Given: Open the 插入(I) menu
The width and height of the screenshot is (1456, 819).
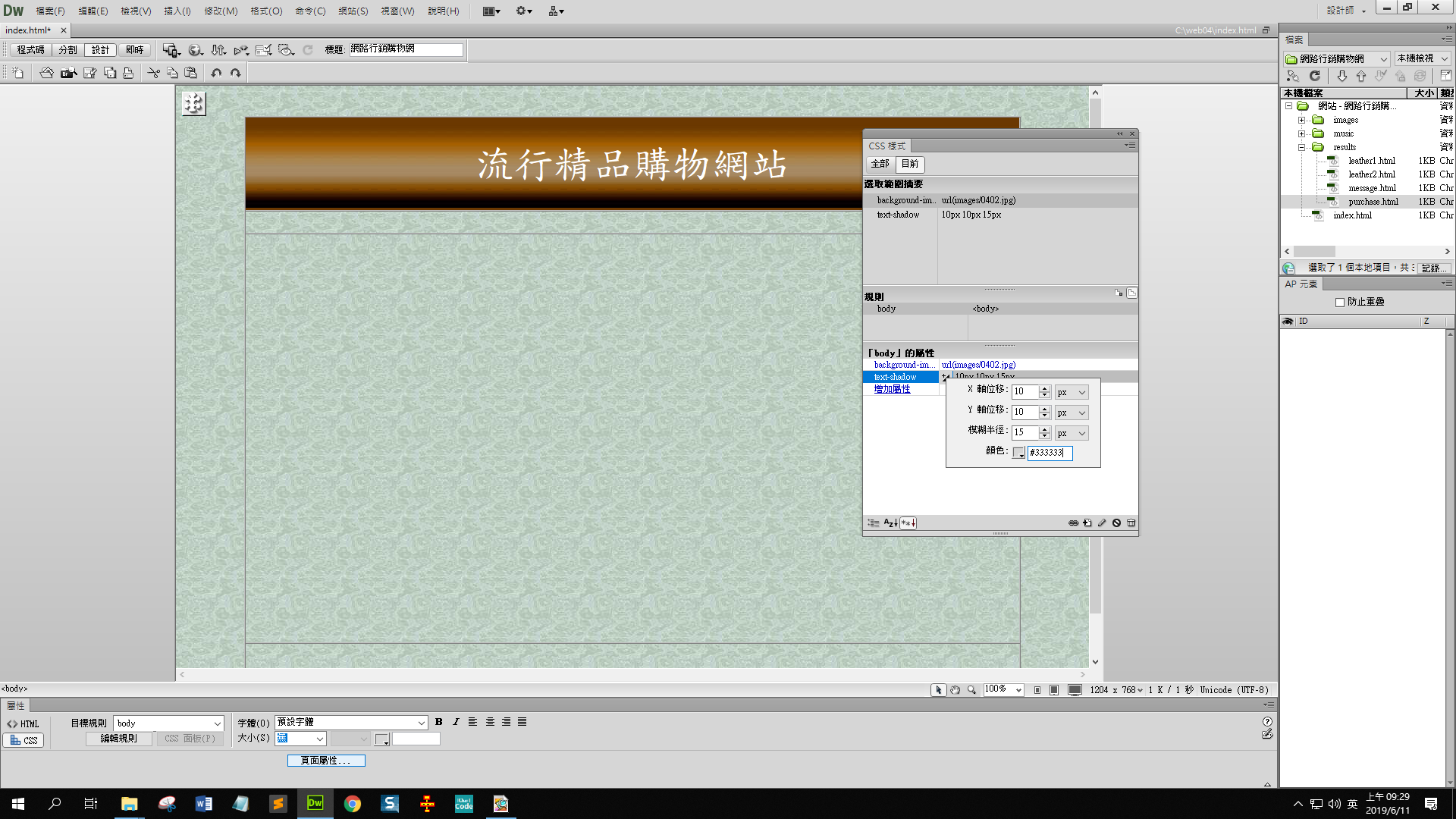Looking at the screenshot, I should (177, 11).
